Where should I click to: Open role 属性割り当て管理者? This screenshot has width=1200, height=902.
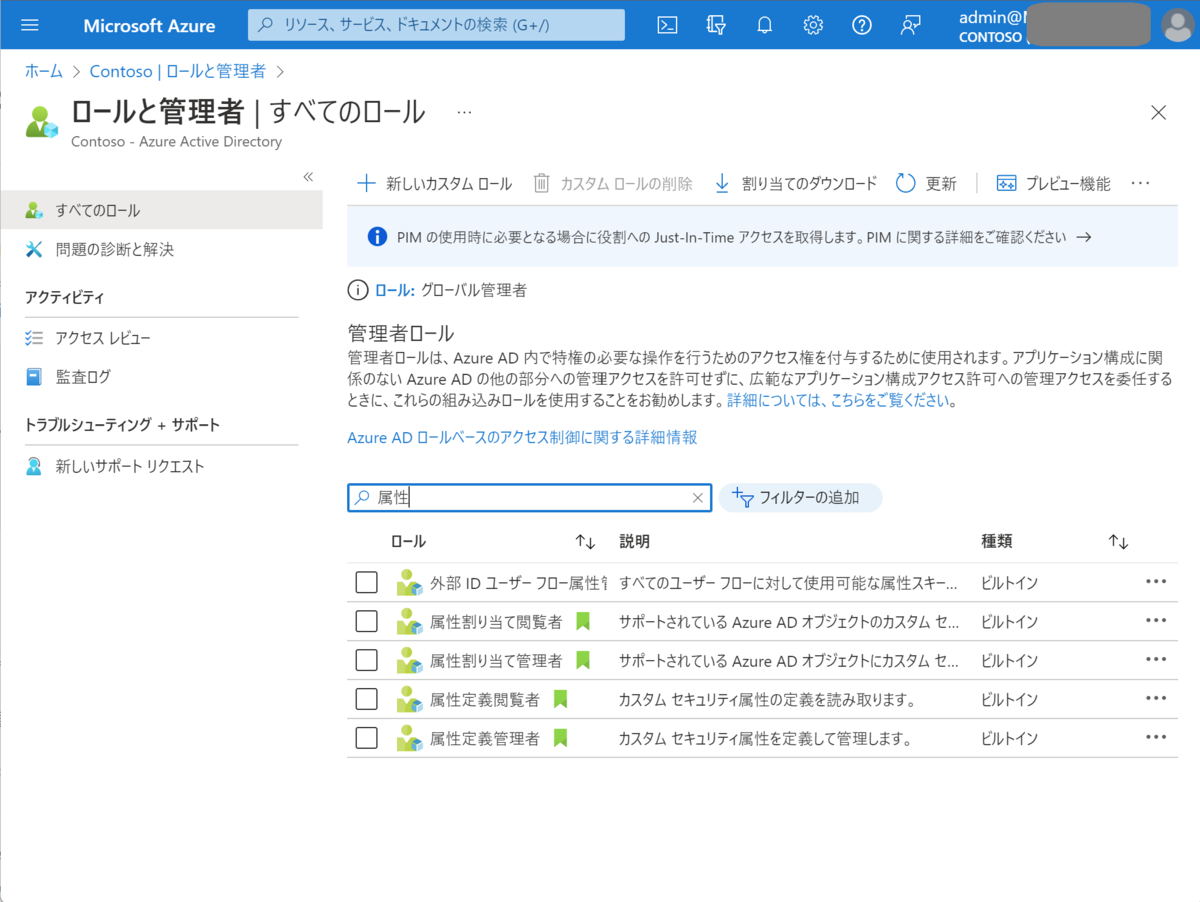(496, 660)
